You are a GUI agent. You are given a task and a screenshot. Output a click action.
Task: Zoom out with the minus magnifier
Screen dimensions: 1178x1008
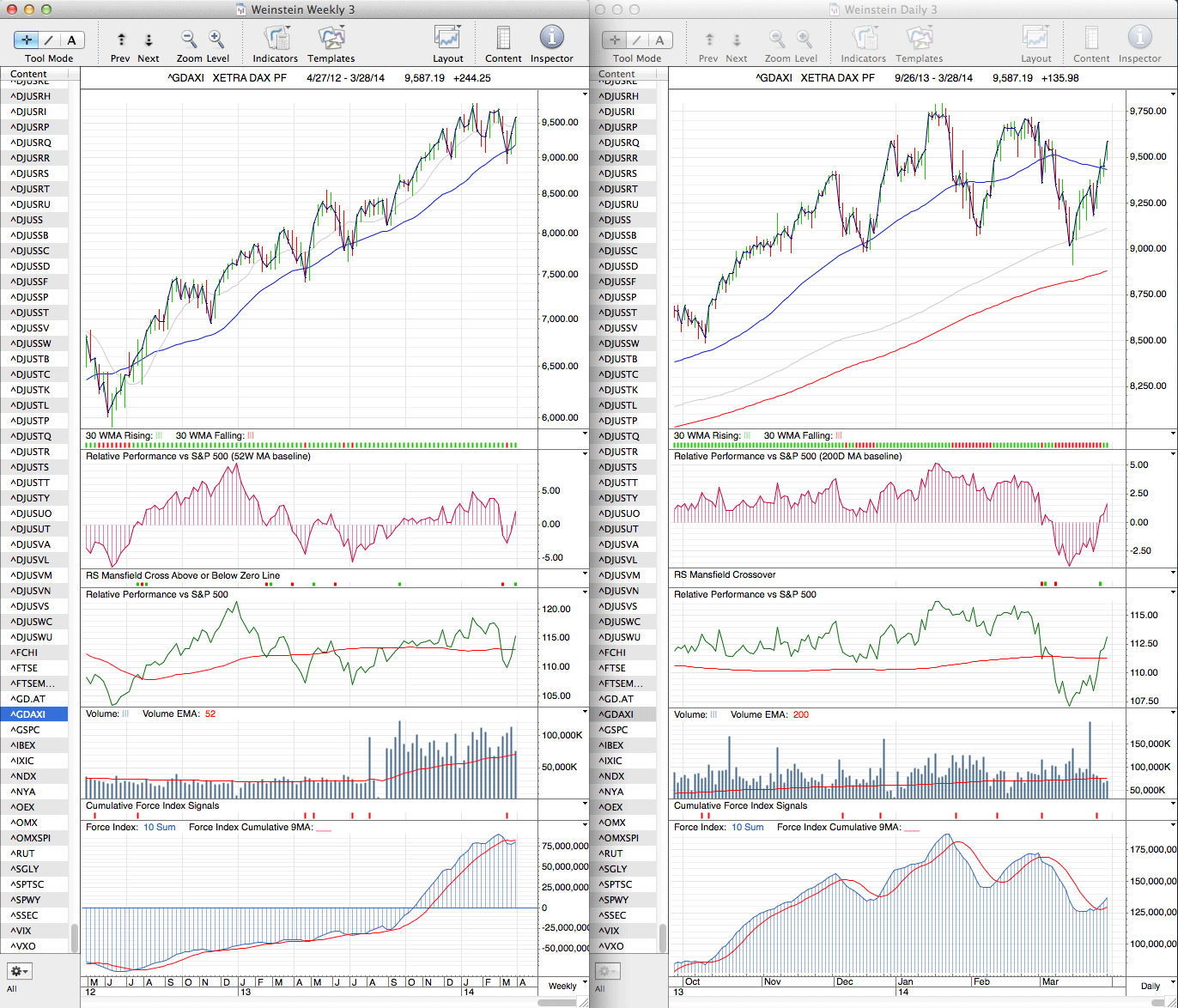point(189,39)
